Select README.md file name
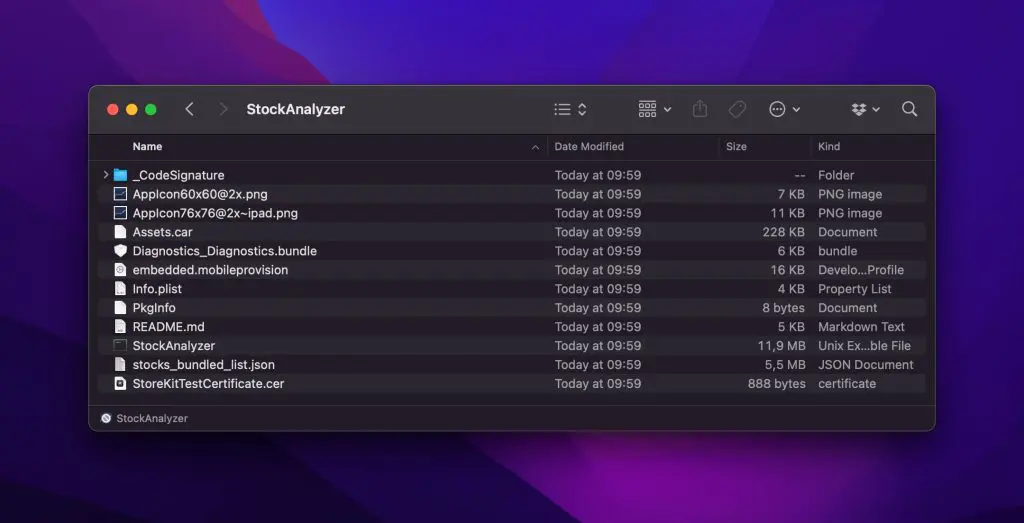The height and width of the screenshot is (523, 1024). pyautogui.click(x=168, y=326)
